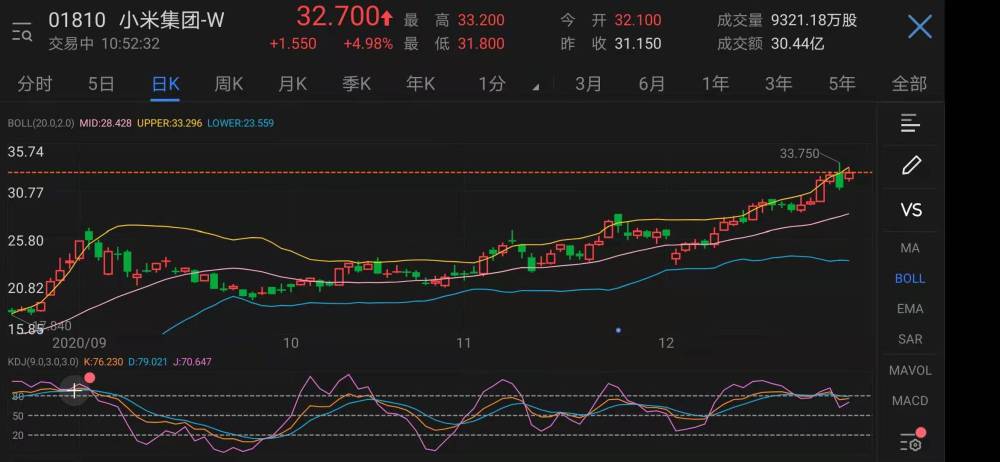This screenshot has height=462, width=1000.
Task: Open indicator settings gear icon
Action: point(912,442)
